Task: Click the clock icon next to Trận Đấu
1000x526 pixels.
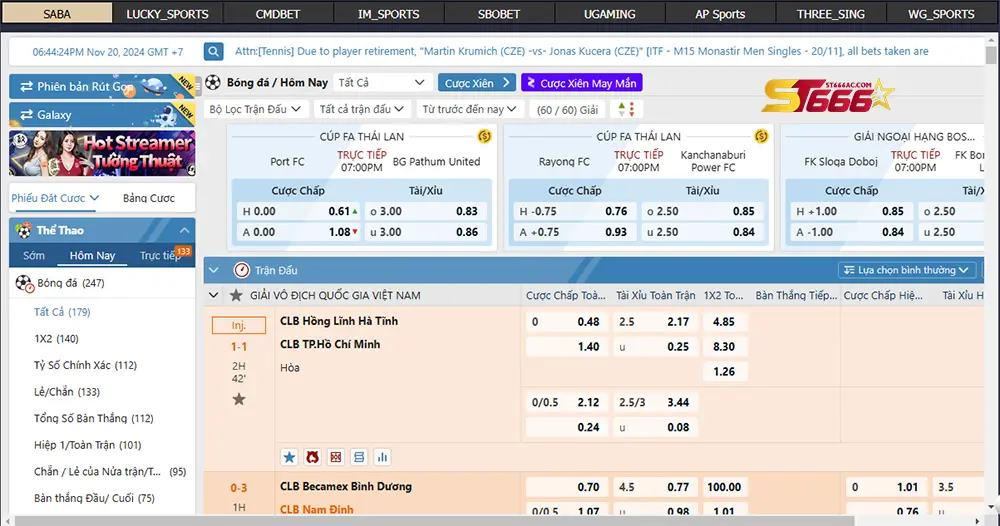Action: [242, 270]
